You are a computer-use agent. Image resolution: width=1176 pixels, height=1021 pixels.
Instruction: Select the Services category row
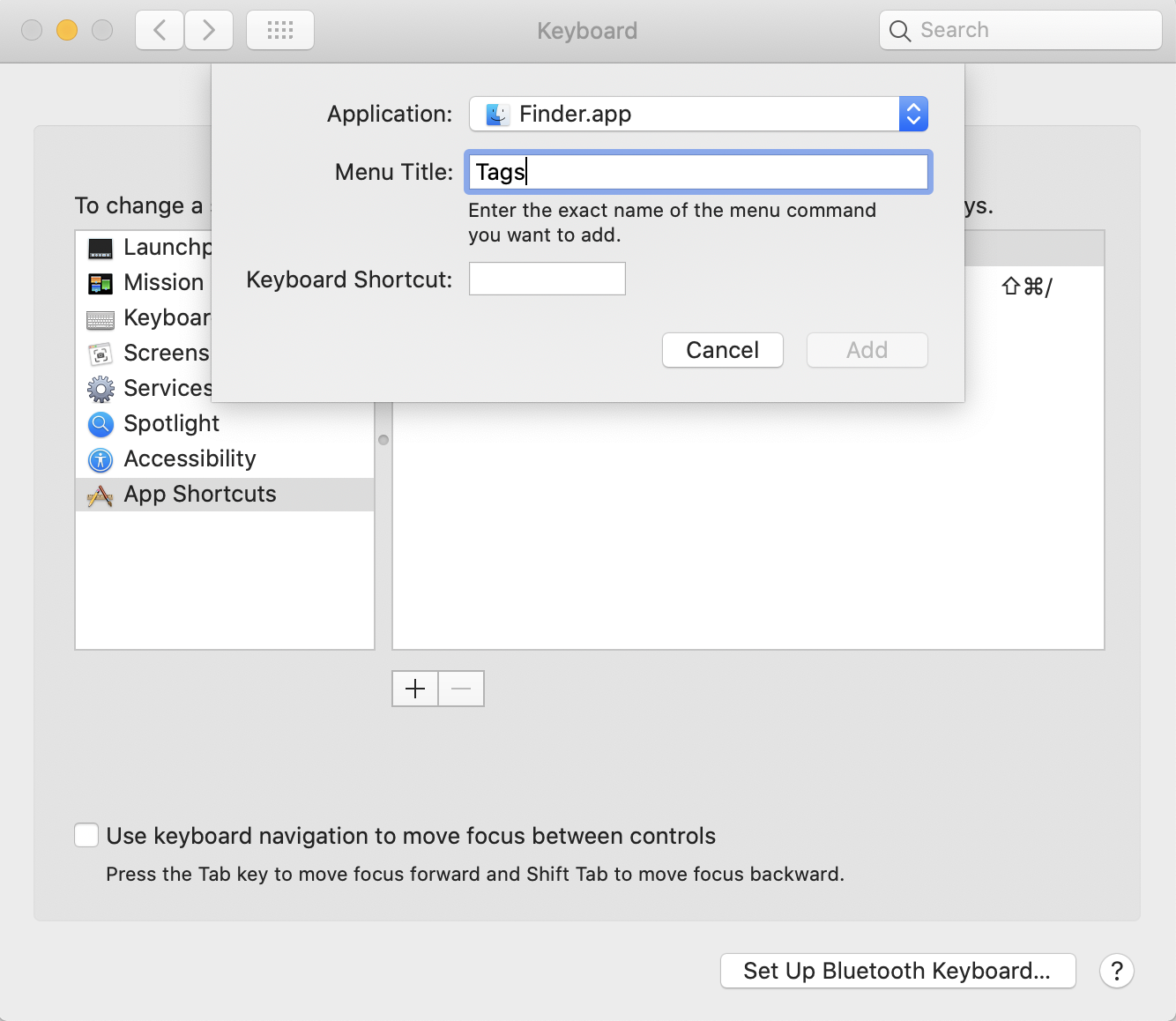point(145,389)
